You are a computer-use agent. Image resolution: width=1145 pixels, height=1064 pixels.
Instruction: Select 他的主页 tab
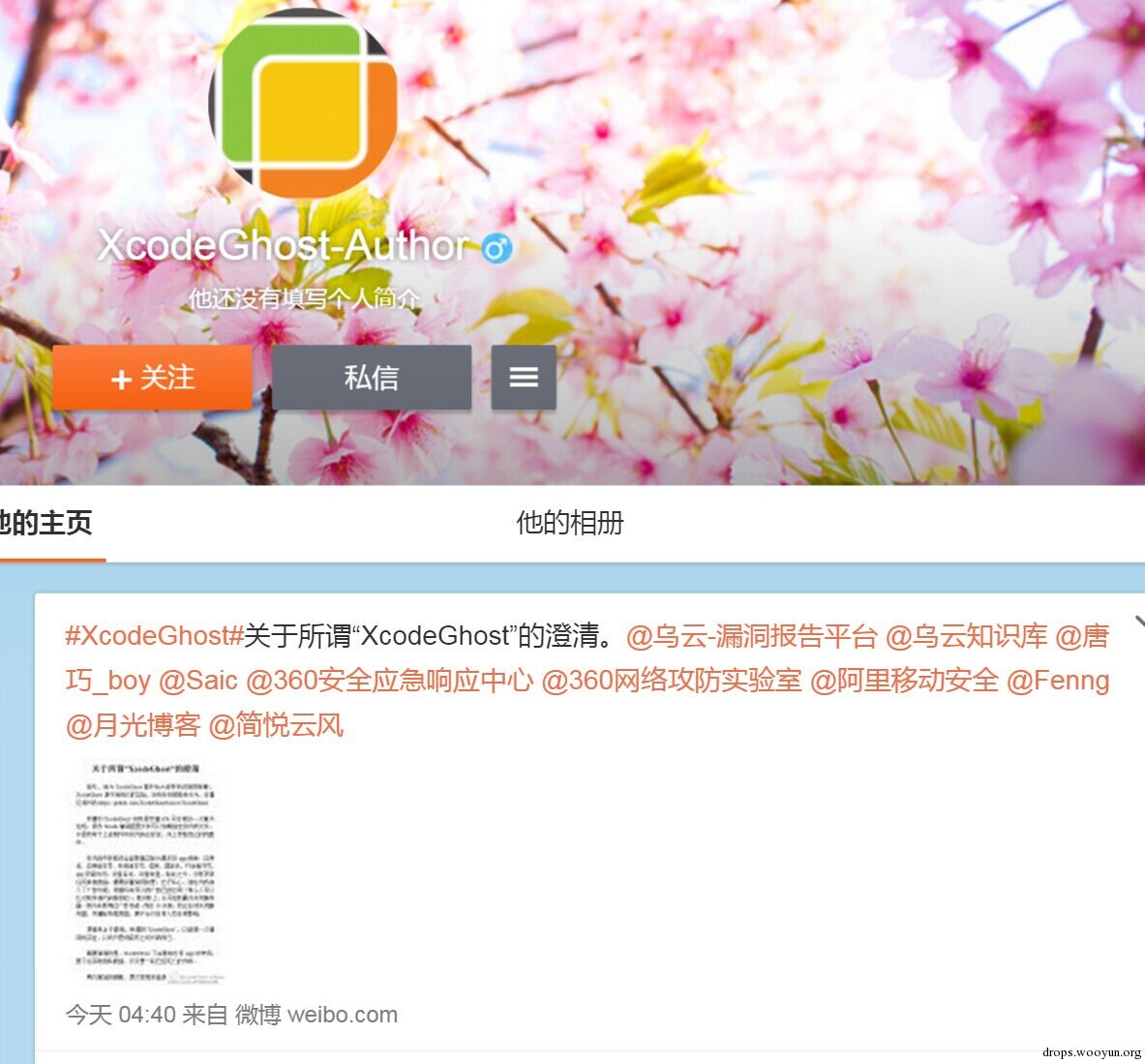point(46,523)
